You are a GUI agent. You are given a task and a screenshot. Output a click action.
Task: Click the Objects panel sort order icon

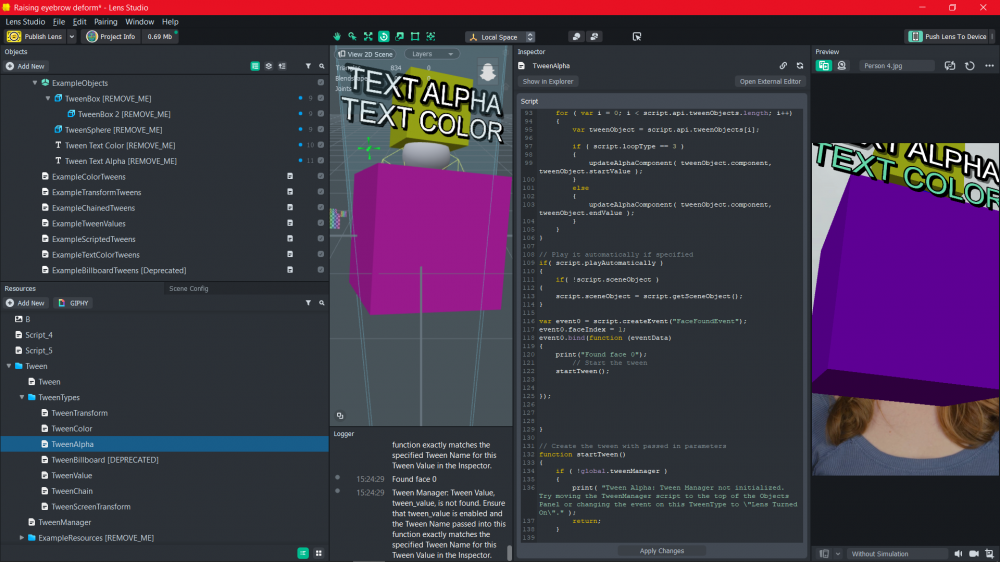[282, 66]
